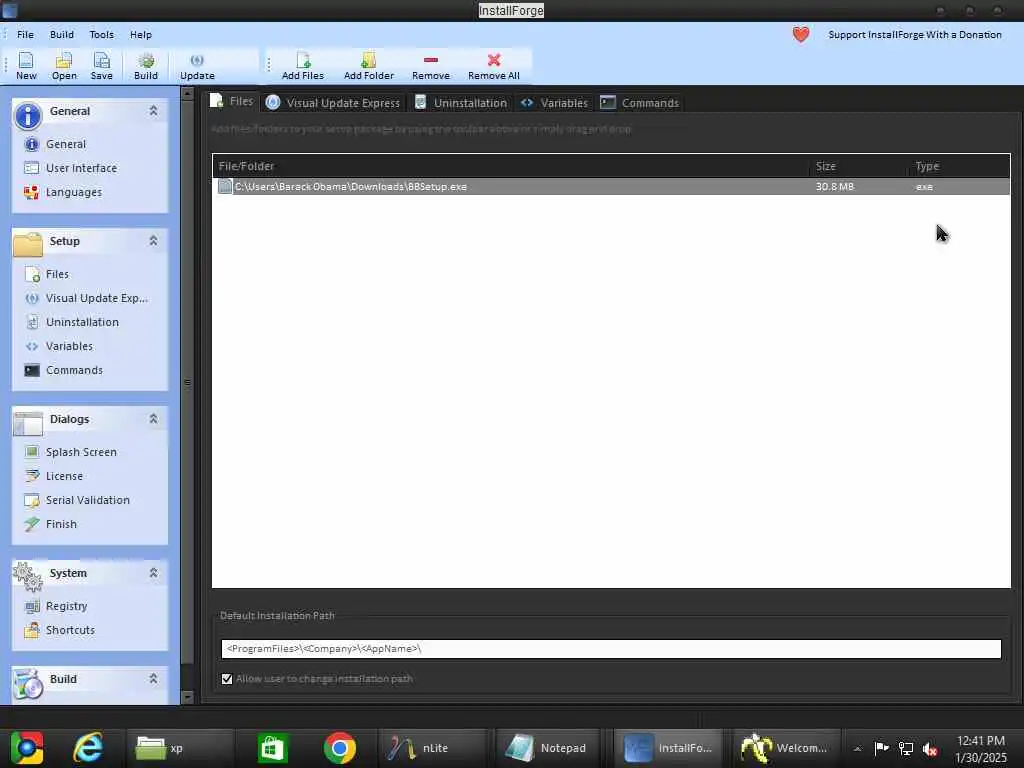Open the File menu
The image size is (1024, 768).
pos(25,35)
